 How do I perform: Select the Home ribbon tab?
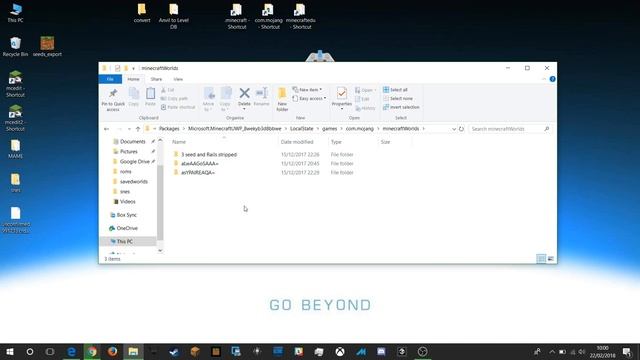[x=133, y=79]
